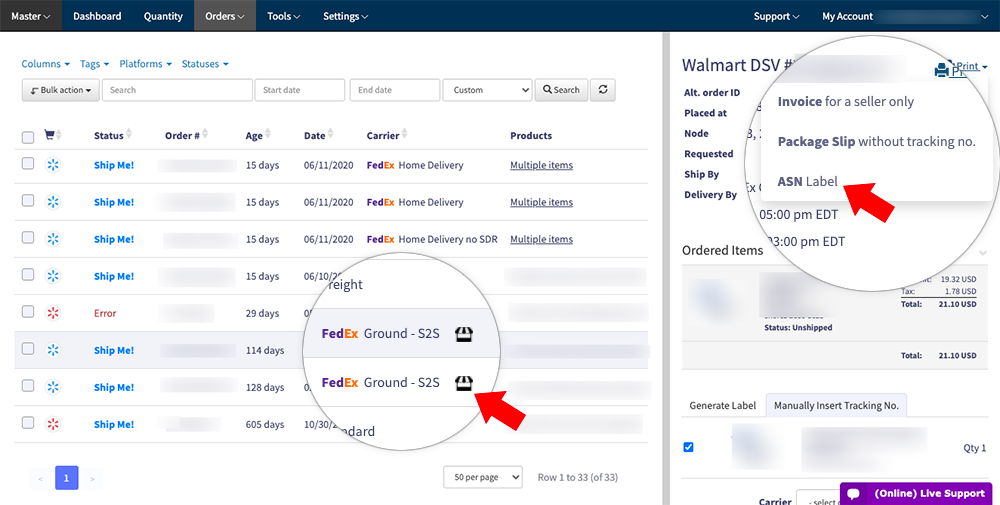Viewport: 1000px width, 505px height.
Task: Click Walmart icon on the Error row
Action: click(x=53, y=313)
